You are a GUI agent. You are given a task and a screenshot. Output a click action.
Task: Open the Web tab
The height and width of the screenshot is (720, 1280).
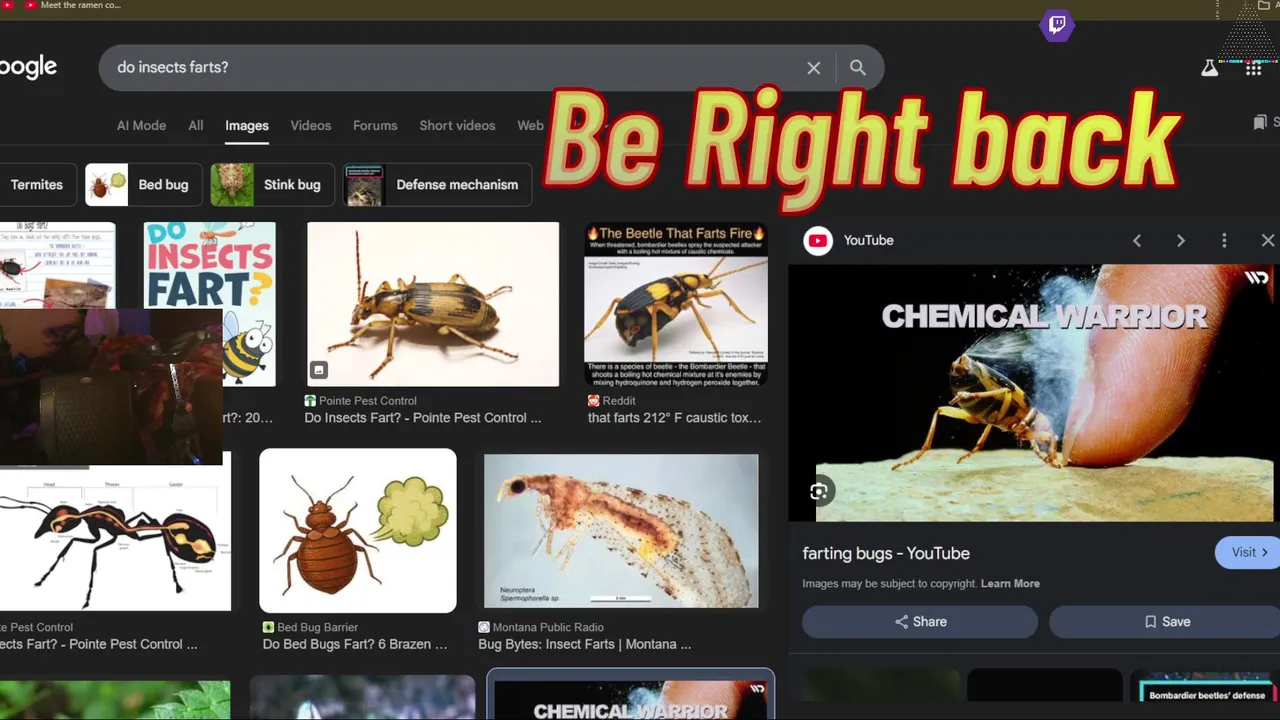530,126
